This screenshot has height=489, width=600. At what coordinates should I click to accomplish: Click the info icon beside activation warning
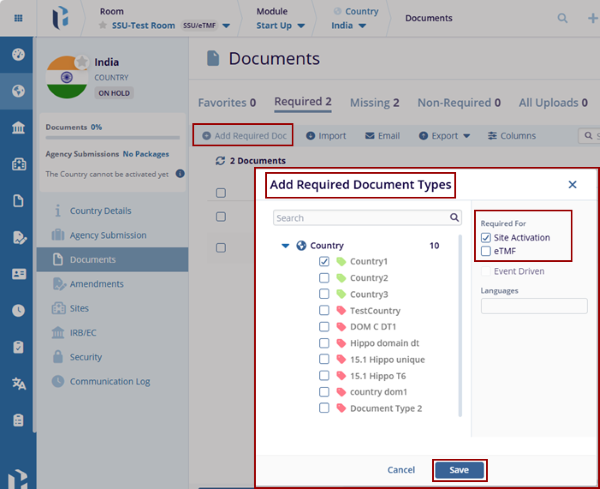point(180,173)
